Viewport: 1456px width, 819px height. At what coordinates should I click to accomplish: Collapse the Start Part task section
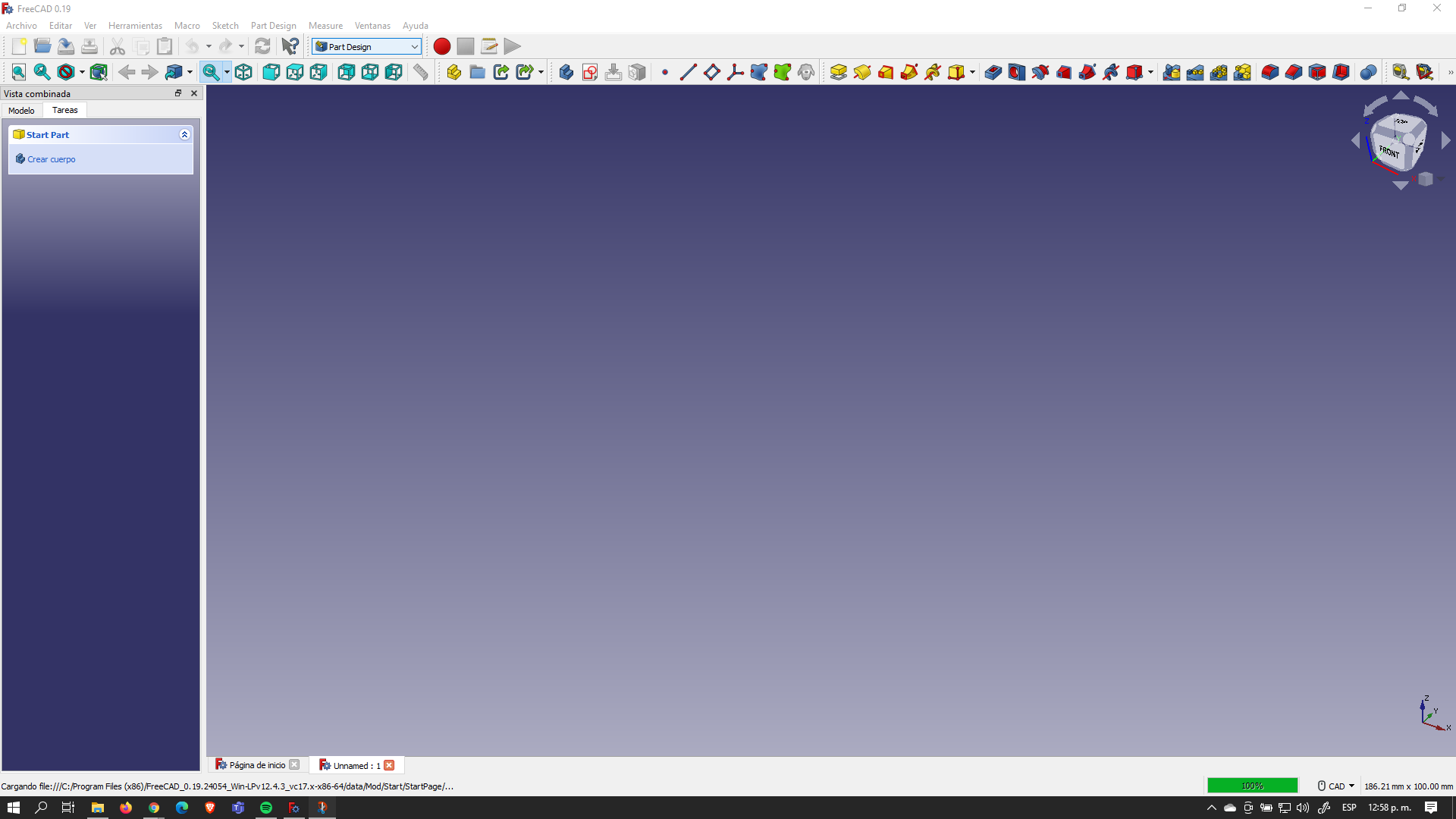pyautogui.click(x=184, y=134)
